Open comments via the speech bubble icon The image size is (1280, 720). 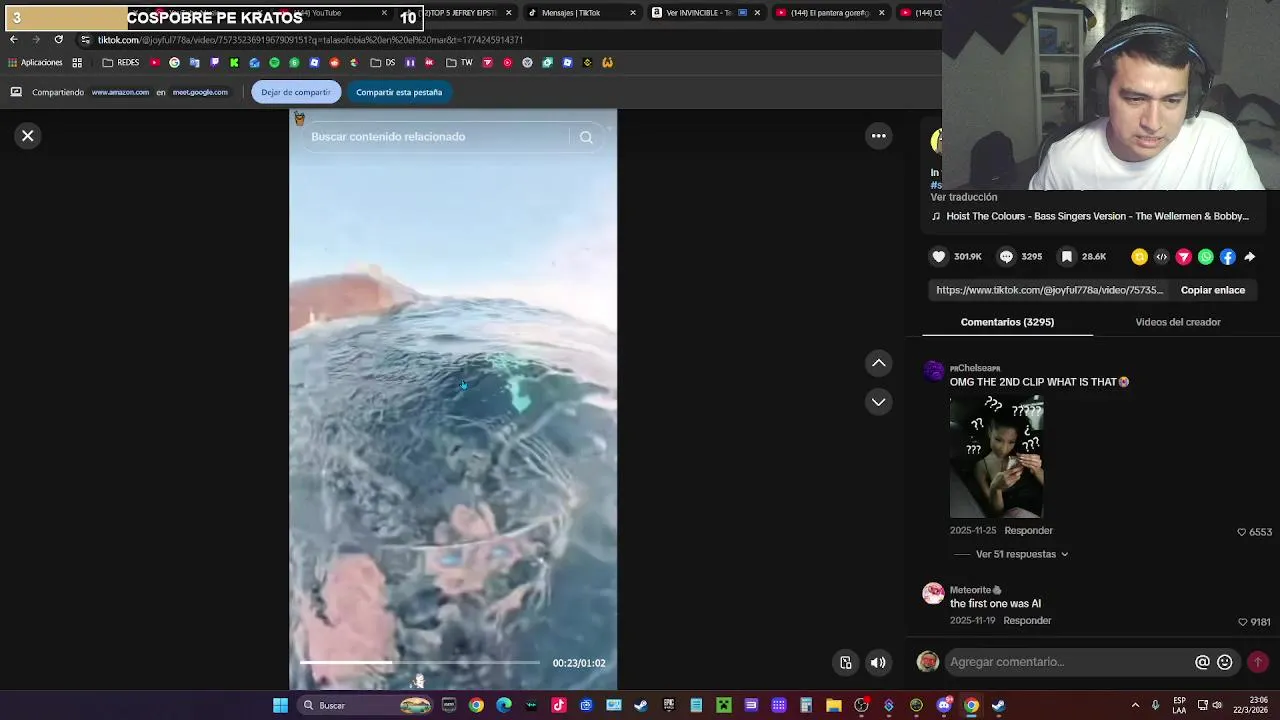point(1007,257)
